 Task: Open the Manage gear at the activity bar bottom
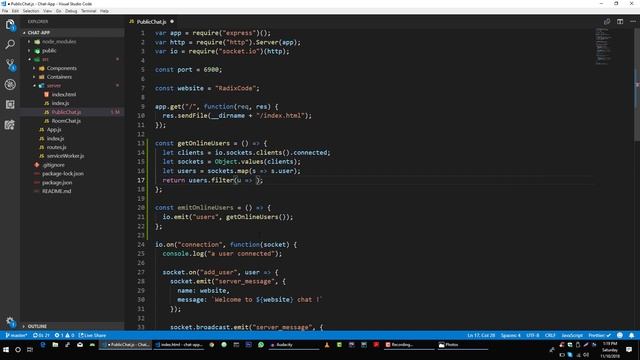click(x=10, y=322)
